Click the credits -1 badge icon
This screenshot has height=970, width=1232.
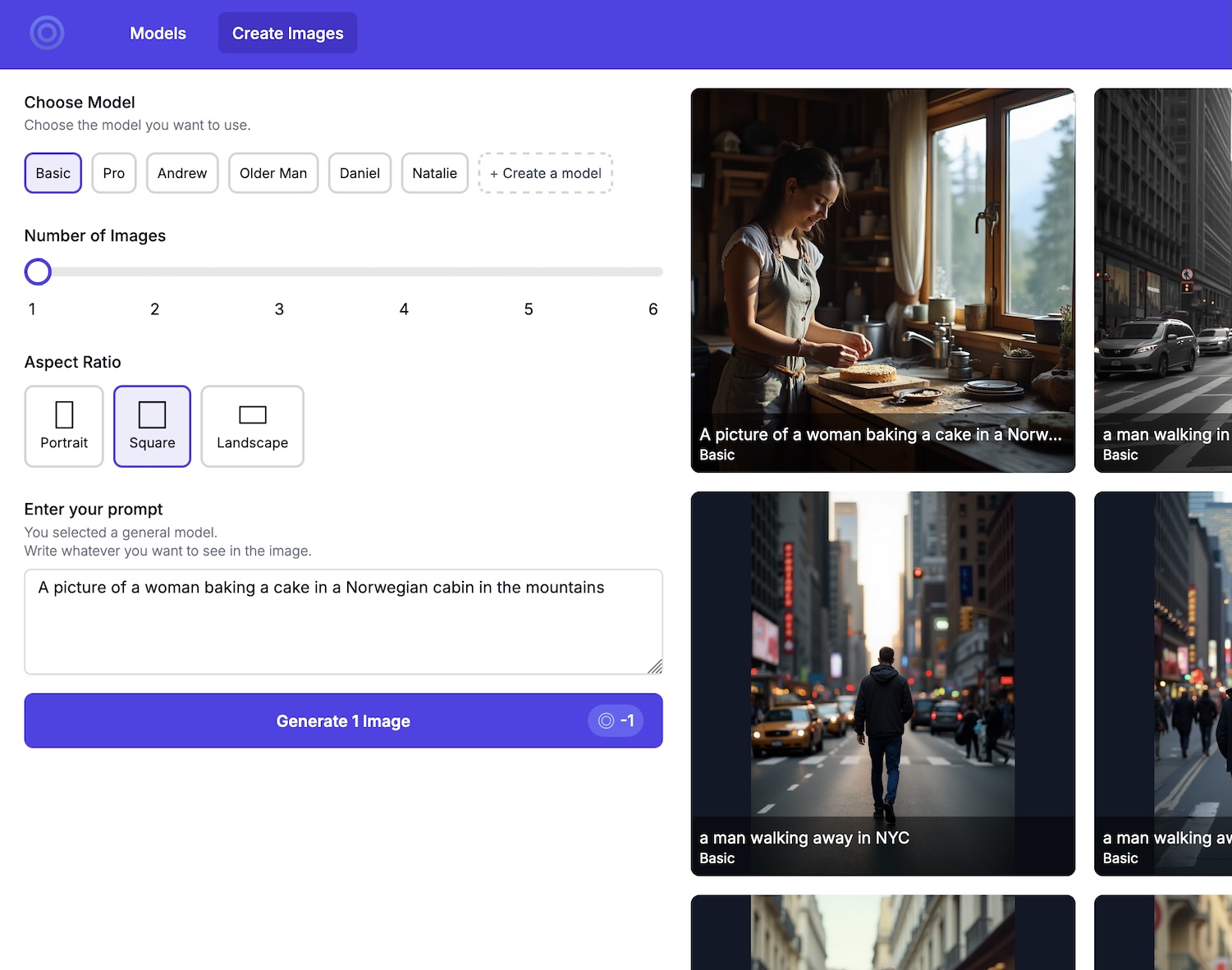pos(616,721)
